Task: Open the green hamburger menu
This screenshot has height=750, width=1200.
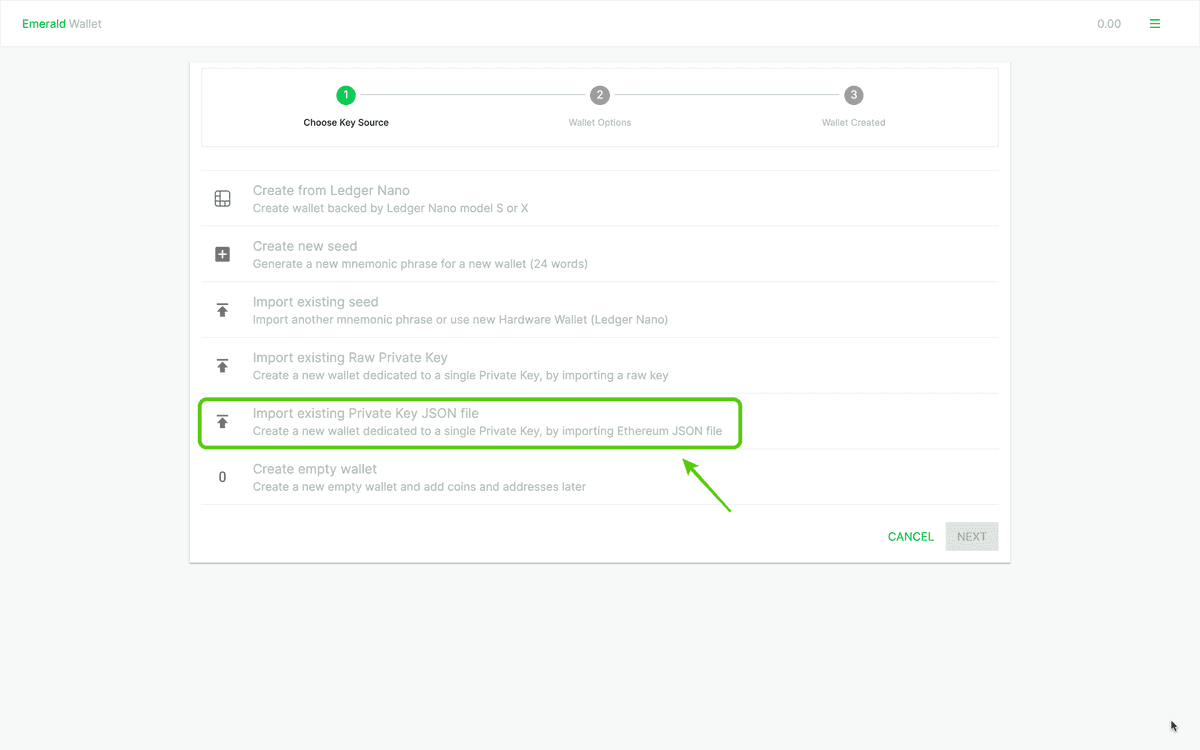Action: pyautogui.click(x=1155, y=22)
